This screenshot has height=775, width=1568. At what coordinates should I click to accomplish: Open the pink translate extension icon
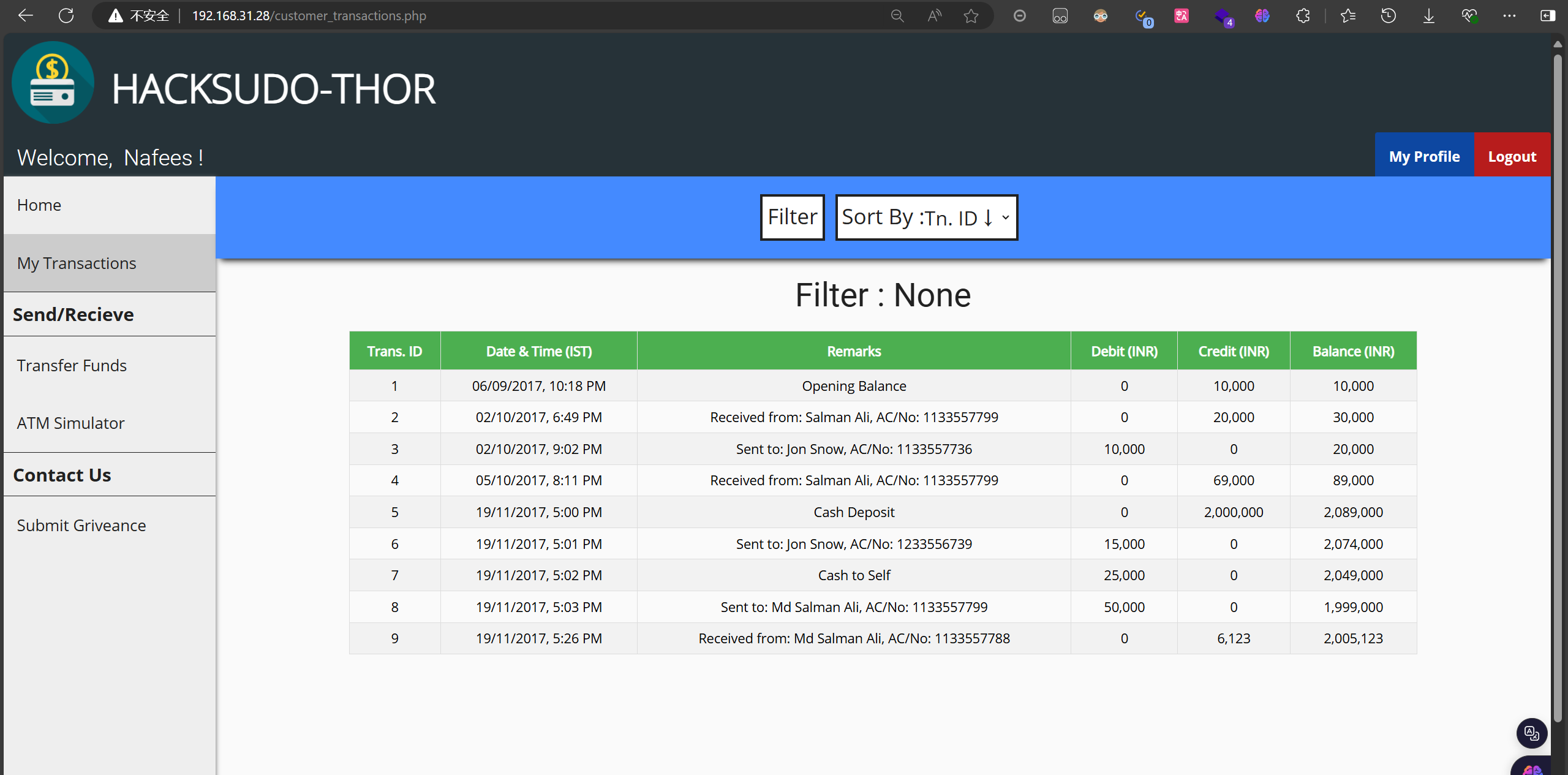pos(1182,16)
